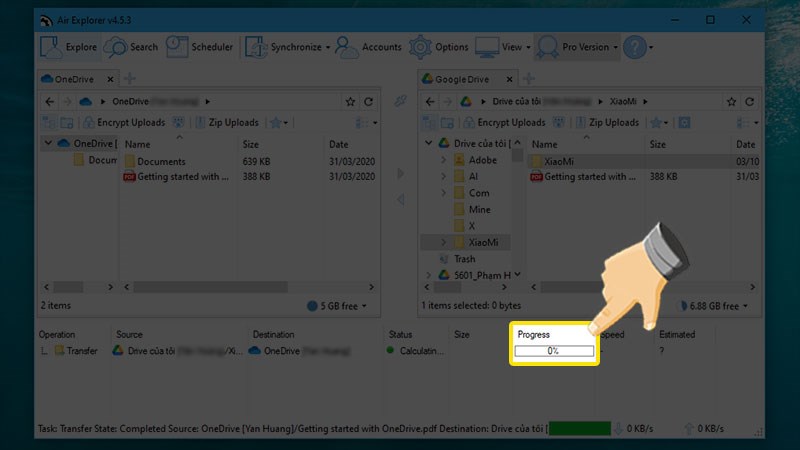Expand the Com folder in tree
This screenshot has width=800, height=450.
(x=443, y=193)
